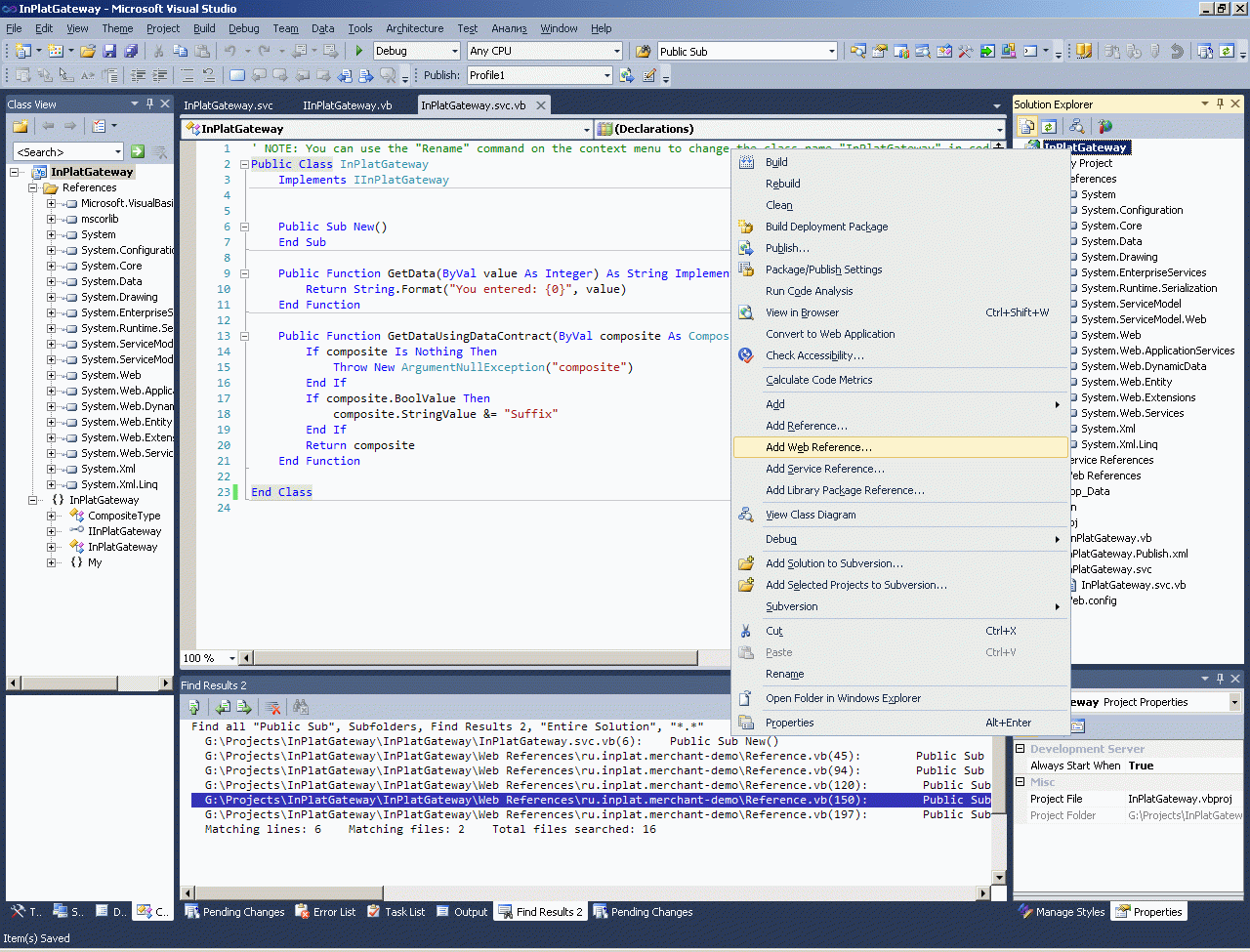
Task: Open the Any CPU platform dropdown
Action: 616,51
